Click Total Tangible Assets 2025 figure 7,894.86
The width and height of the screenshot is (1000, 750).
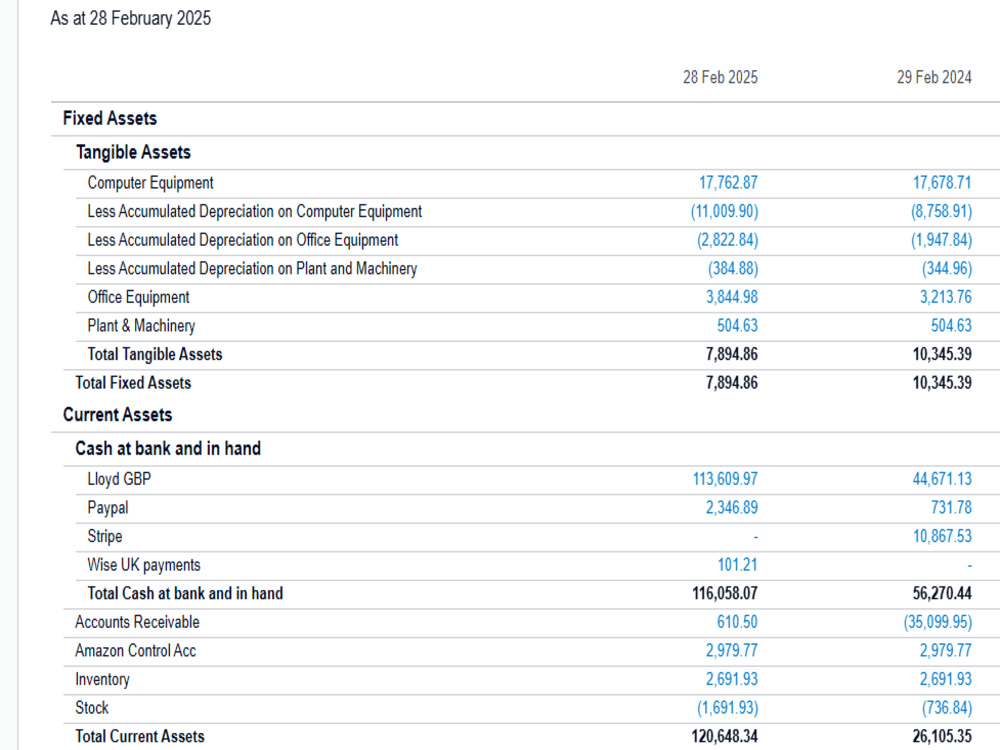732,355
